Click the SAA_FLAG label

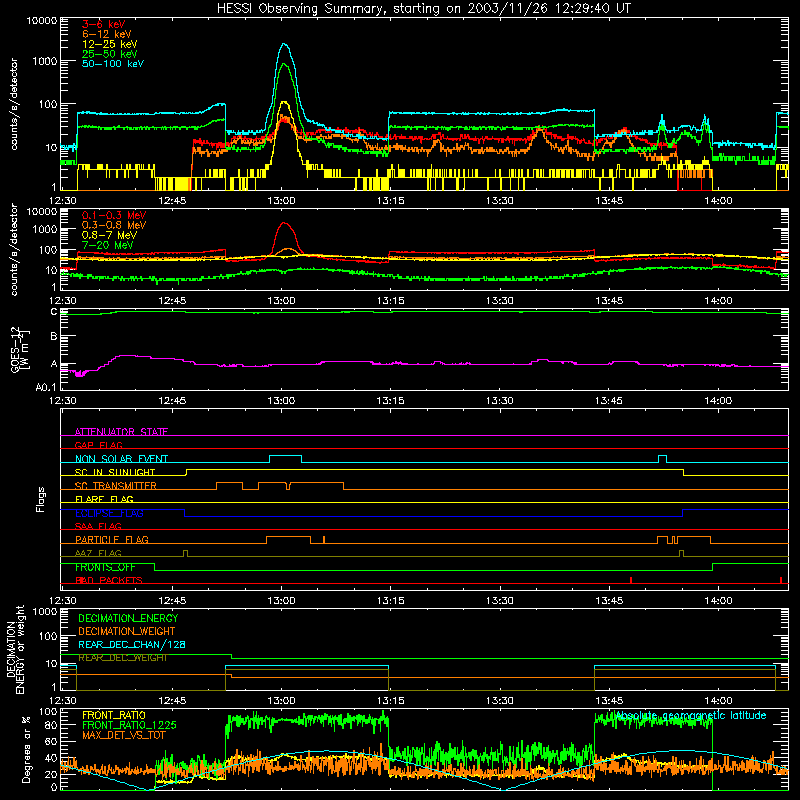click(98, 526)
